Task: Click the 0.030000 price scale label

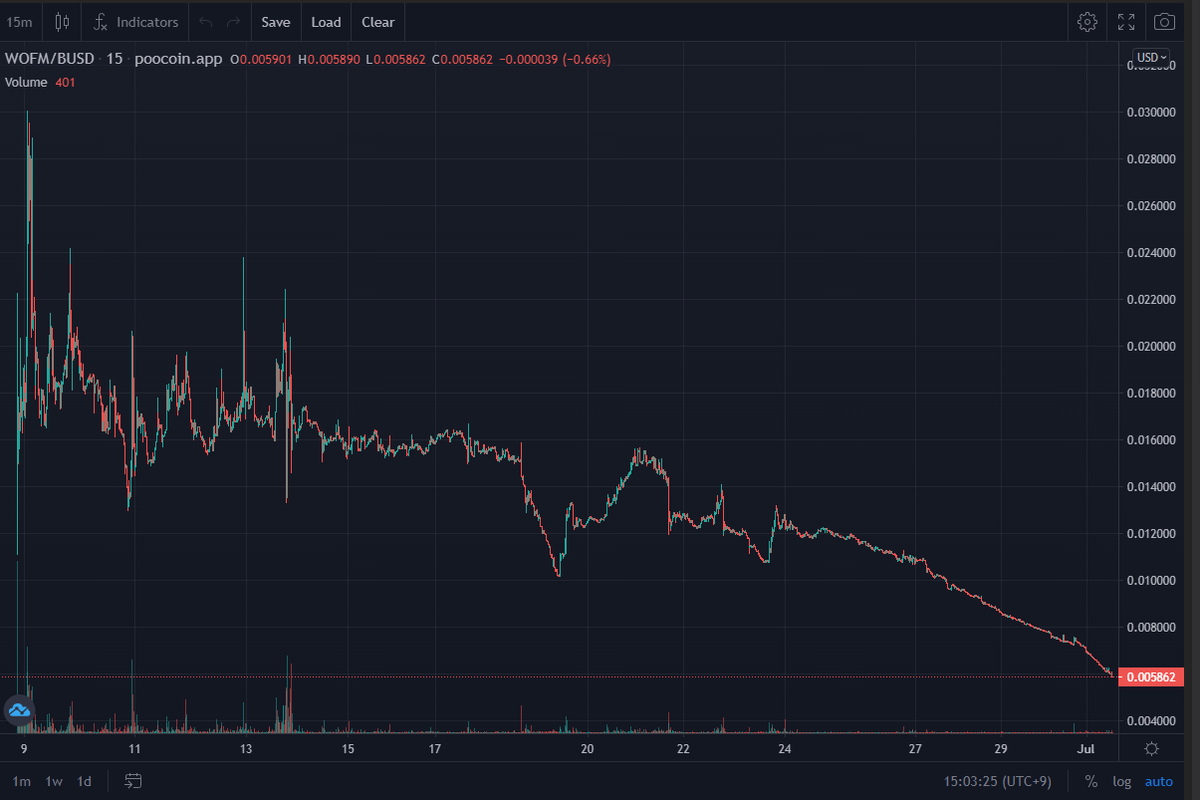Action: point(1150,112)
